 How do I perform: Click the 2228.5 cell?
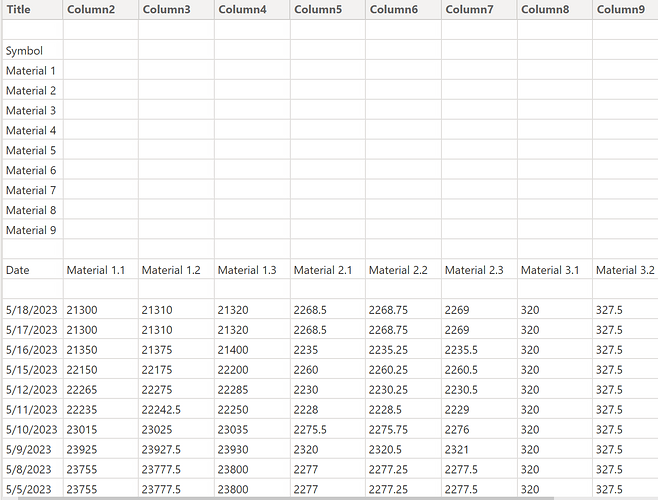pyautogui.click(x=403, y=410)
